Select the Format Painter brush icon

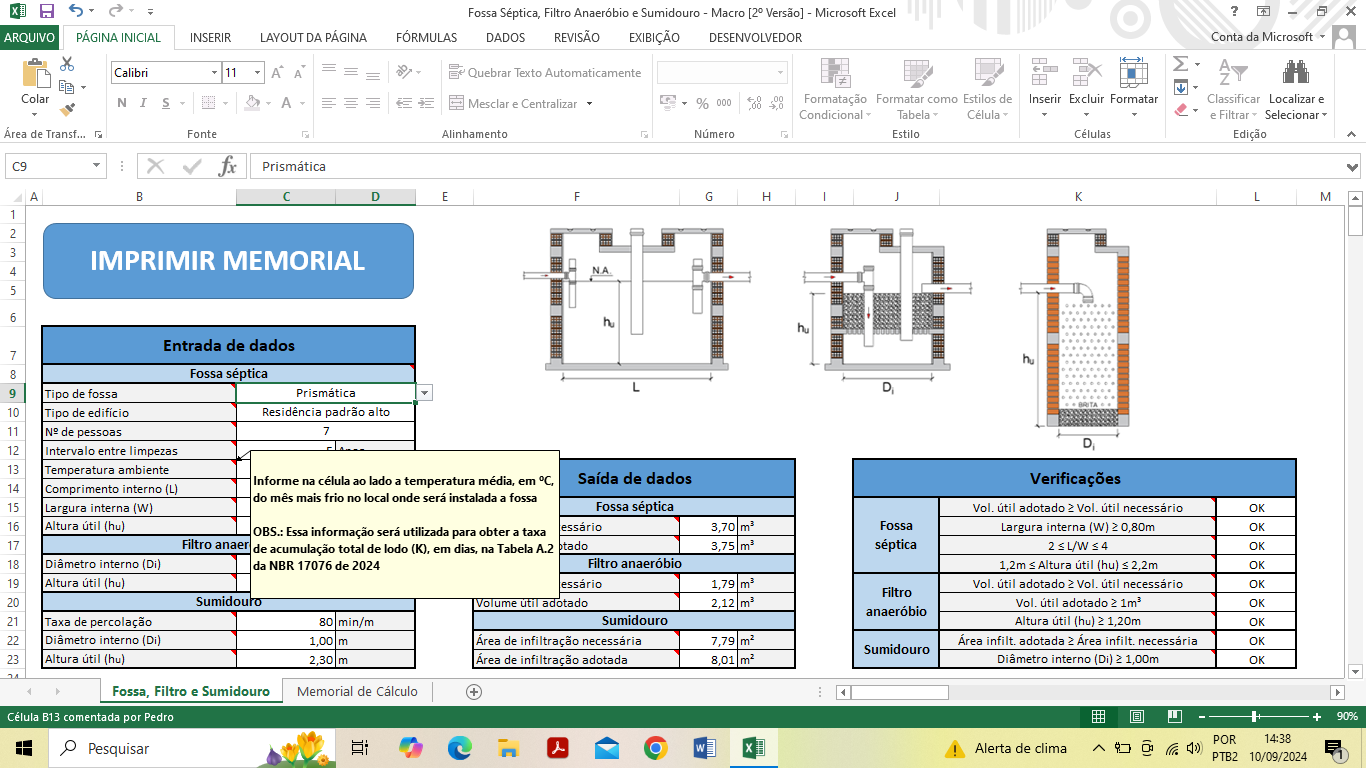67,110
